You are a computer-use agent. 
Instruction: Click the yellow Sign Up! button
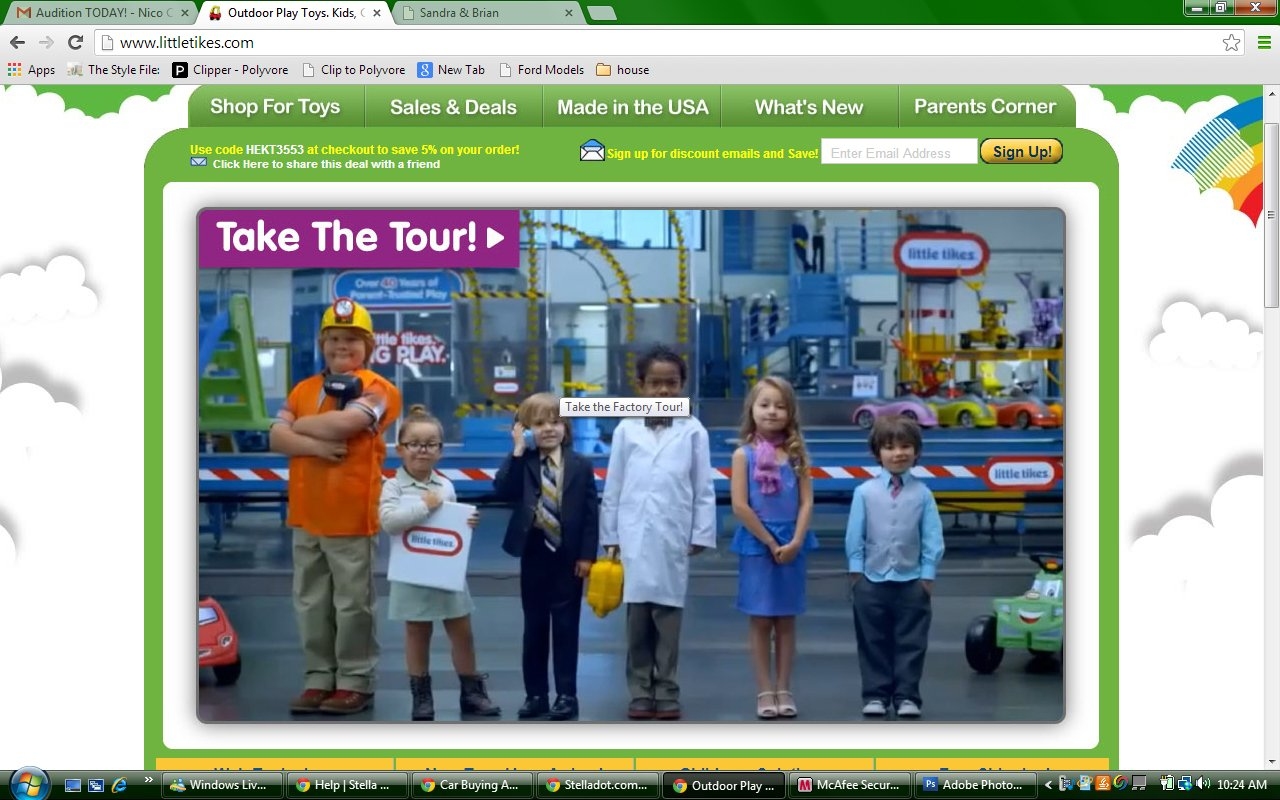tap(1021, 151)
